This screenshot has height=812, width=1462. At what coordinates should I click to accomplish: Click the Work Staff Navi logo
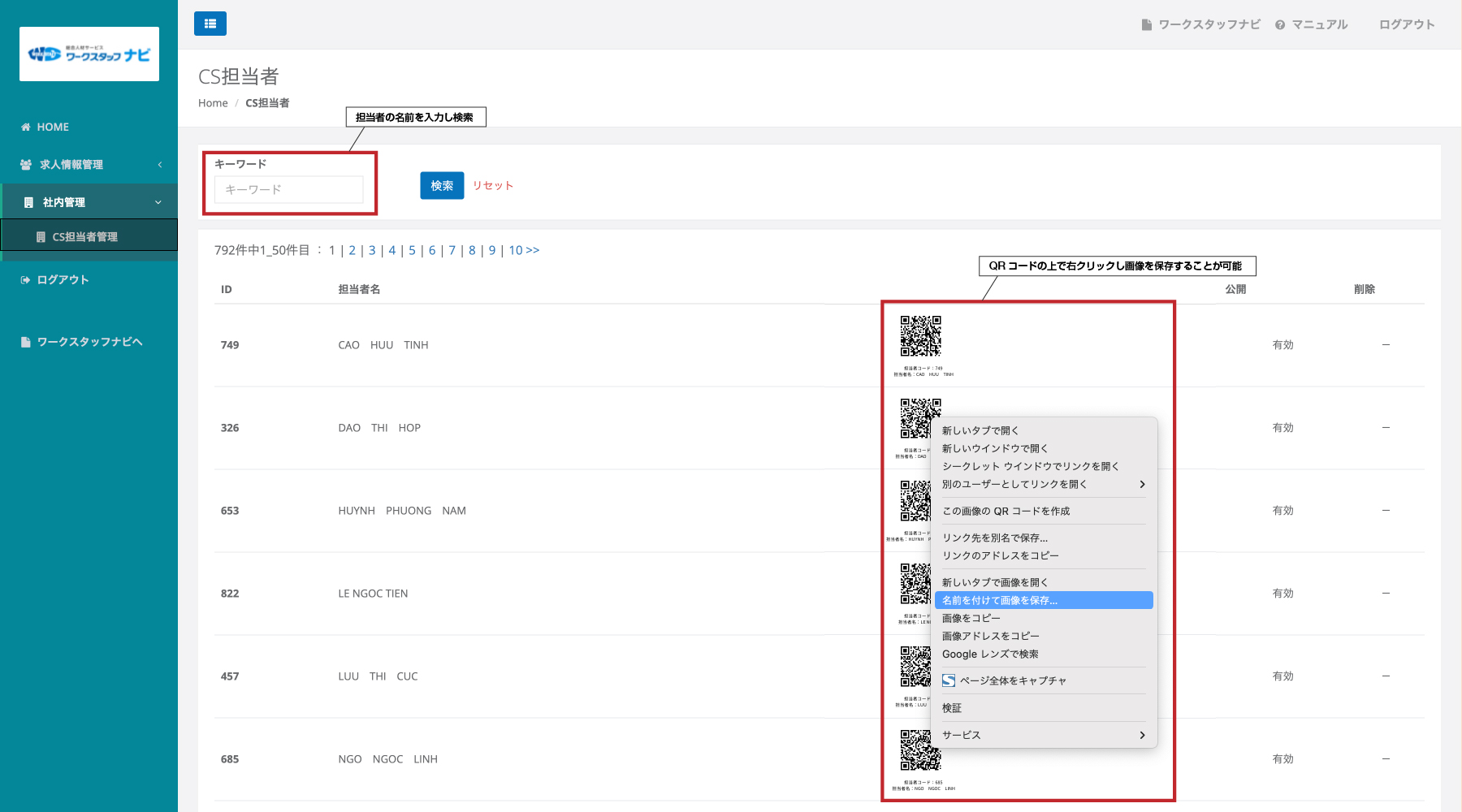(89, 54)
